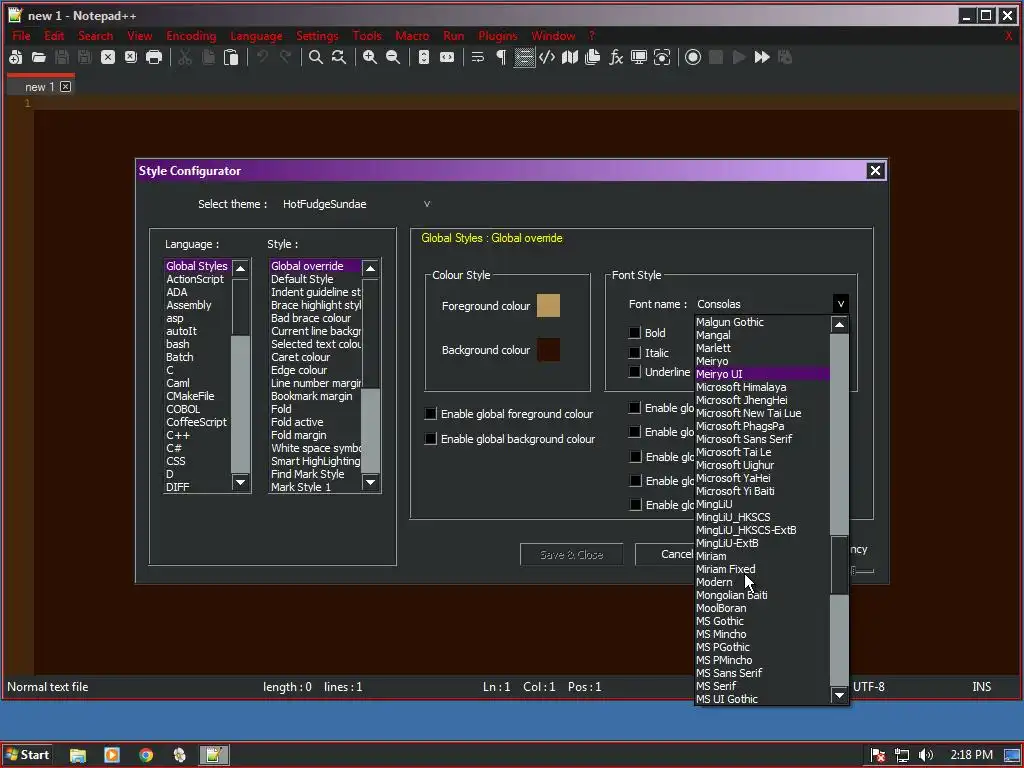Click the Font name dropdown arrow
Screen dimensions: 1024x768
(x=840, y=304)
